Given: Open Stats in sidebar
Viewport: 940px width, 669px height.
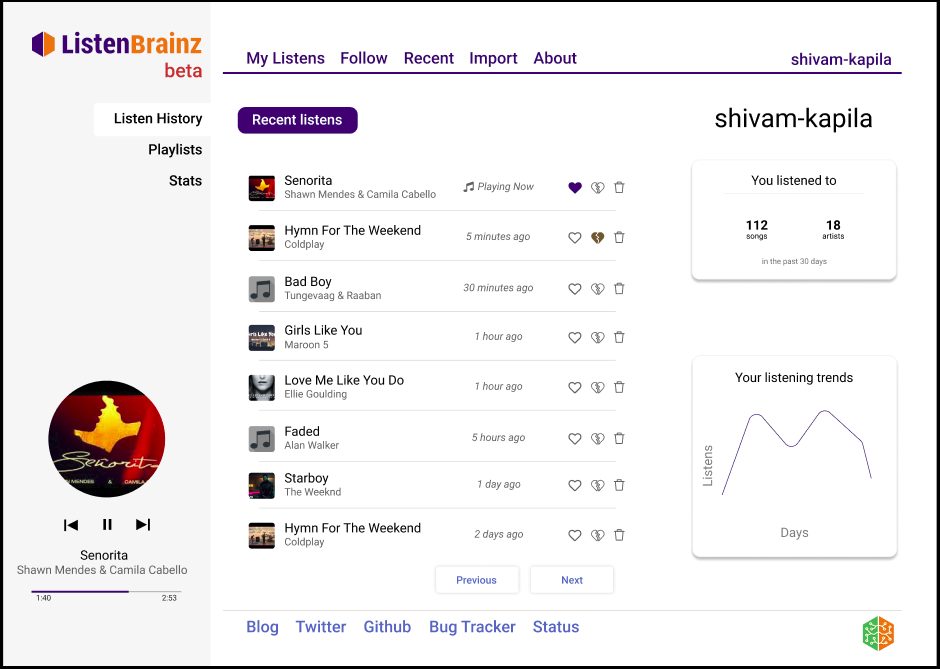Looking at the screenshot, I should pyautogui.click(x=185, y=181).
